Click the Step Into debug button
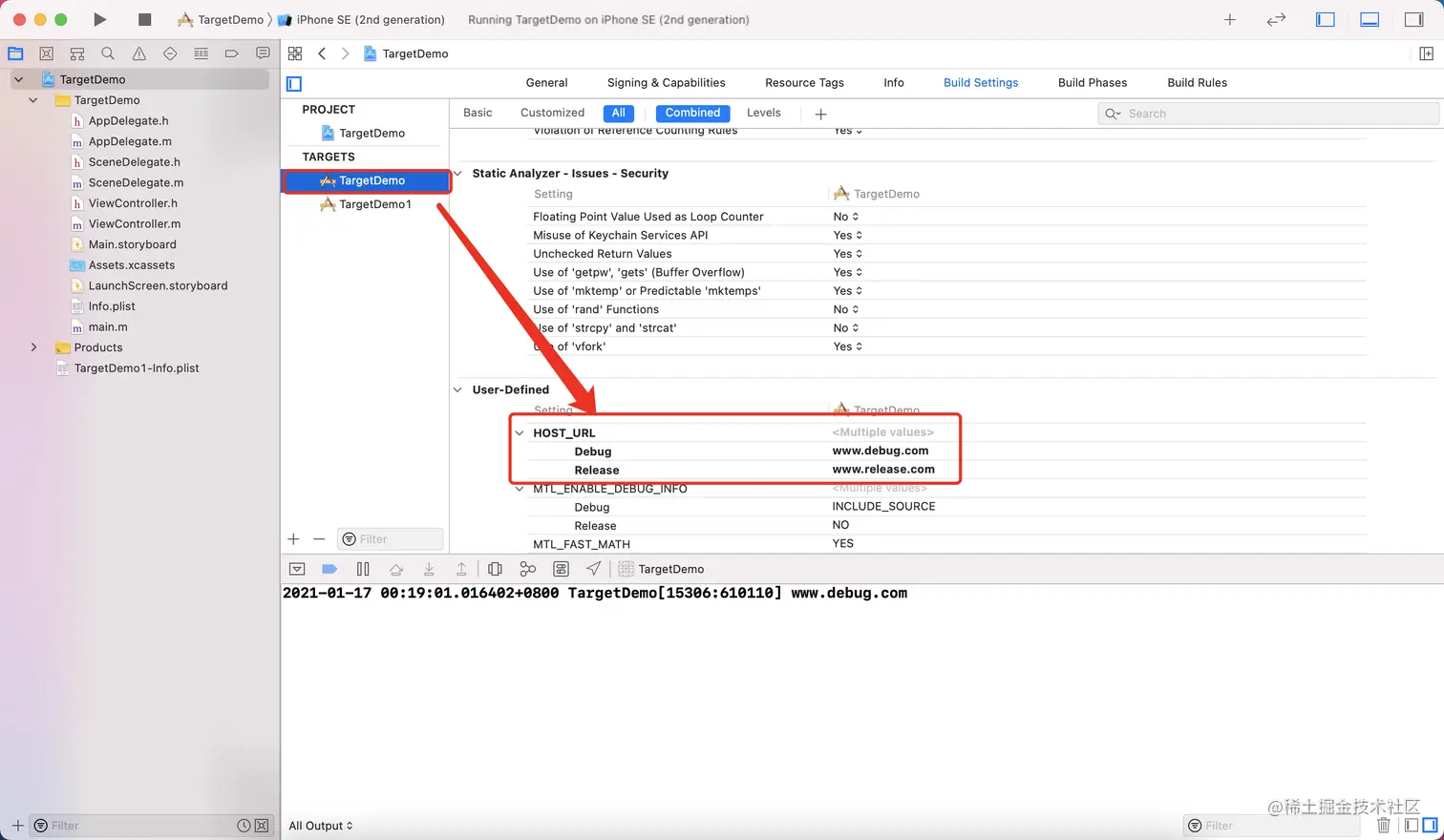 pyautogui.click(x=429, y=569)
